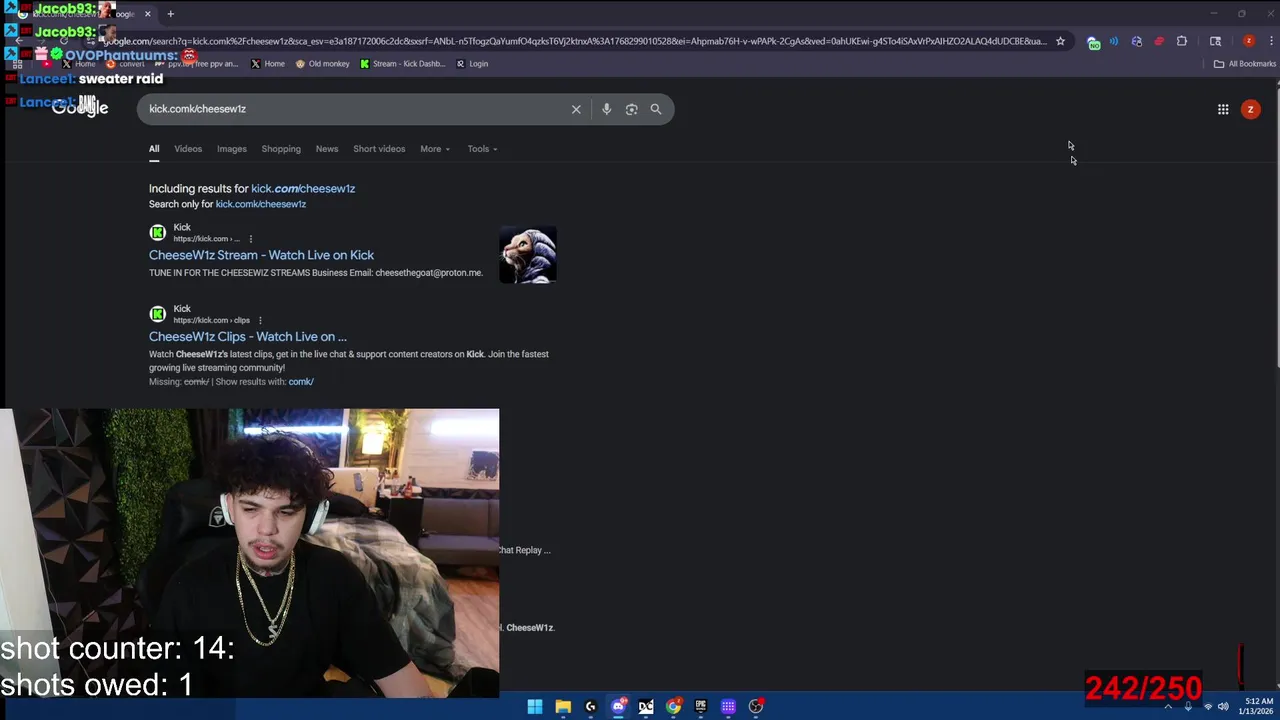This screenshot has width=1280, height=720.
Task: Expand the More search filters dropdown
Action: pyautogui.click(x=435, y=149)
